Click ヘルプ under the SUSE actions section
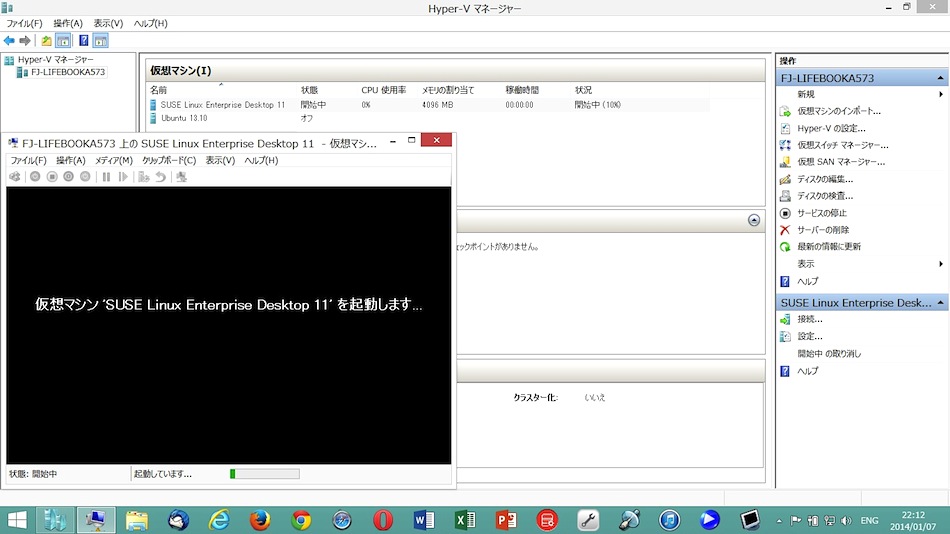This screenshot has width=950, height=534. pos(807,370)
